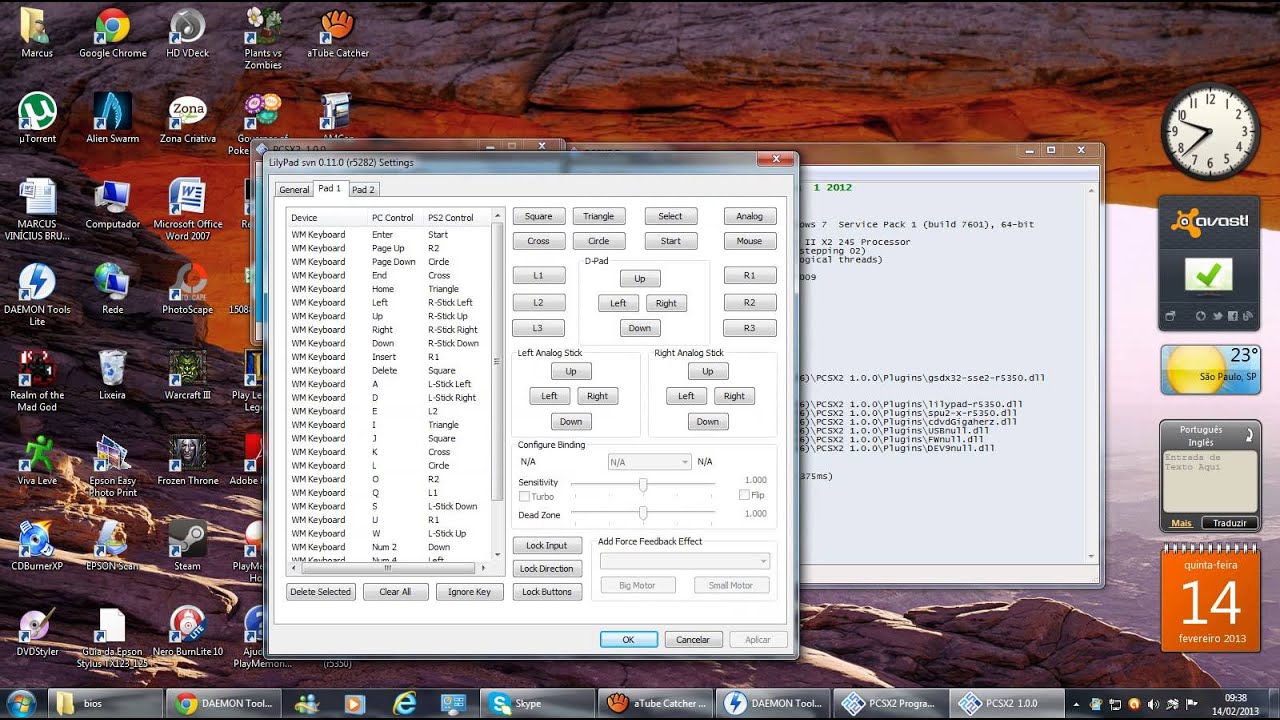Click the Ignore Key button
This screenshot has width=1280, height=720.
point(470,592)
